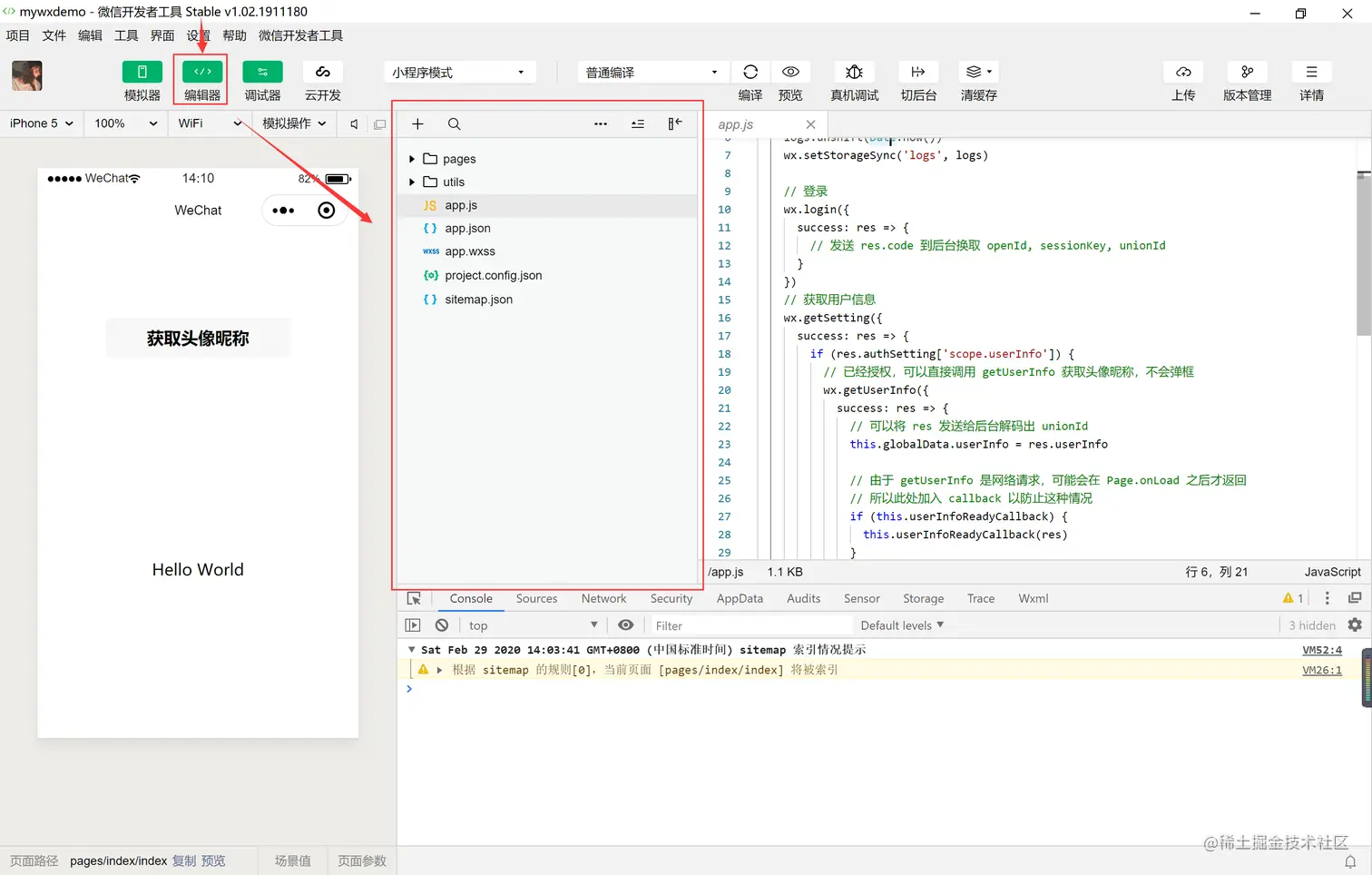Switch to the Sources tab
Viewport: 1372px width, 875px height.
tap(536, 599)
